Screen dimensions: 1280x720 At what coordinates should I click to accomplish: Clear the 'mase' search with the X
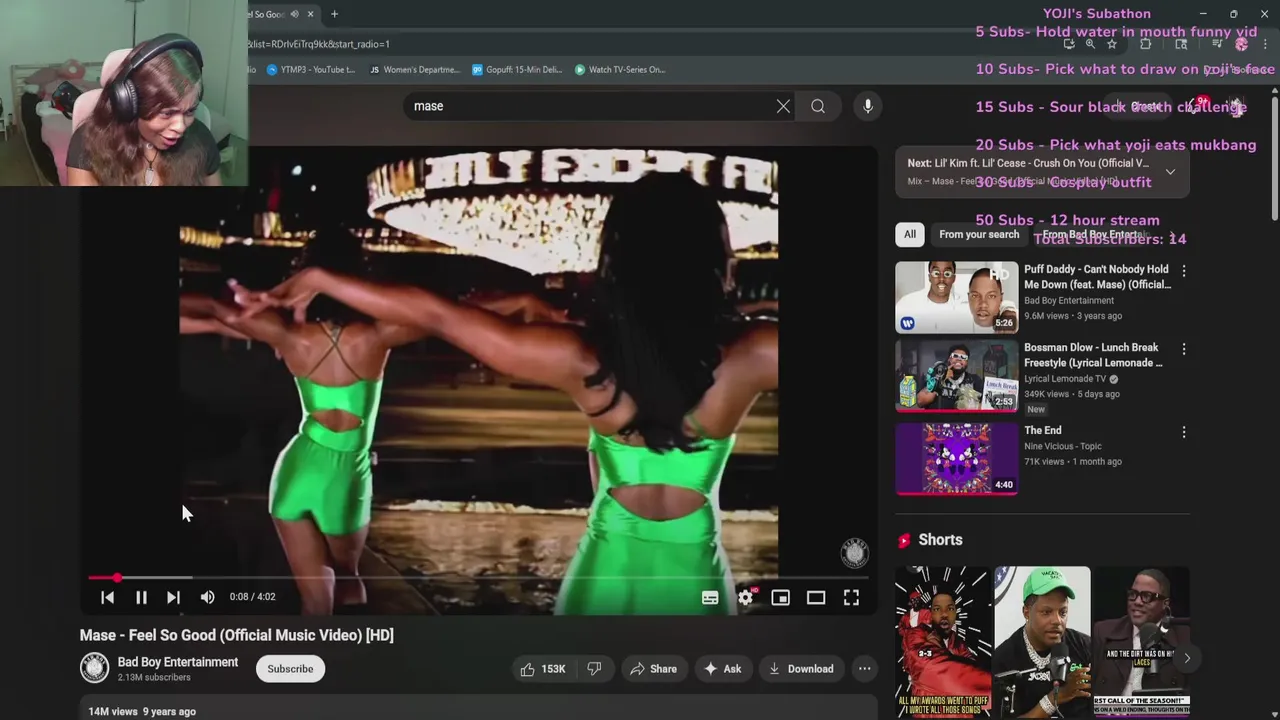tap(783, 106)
